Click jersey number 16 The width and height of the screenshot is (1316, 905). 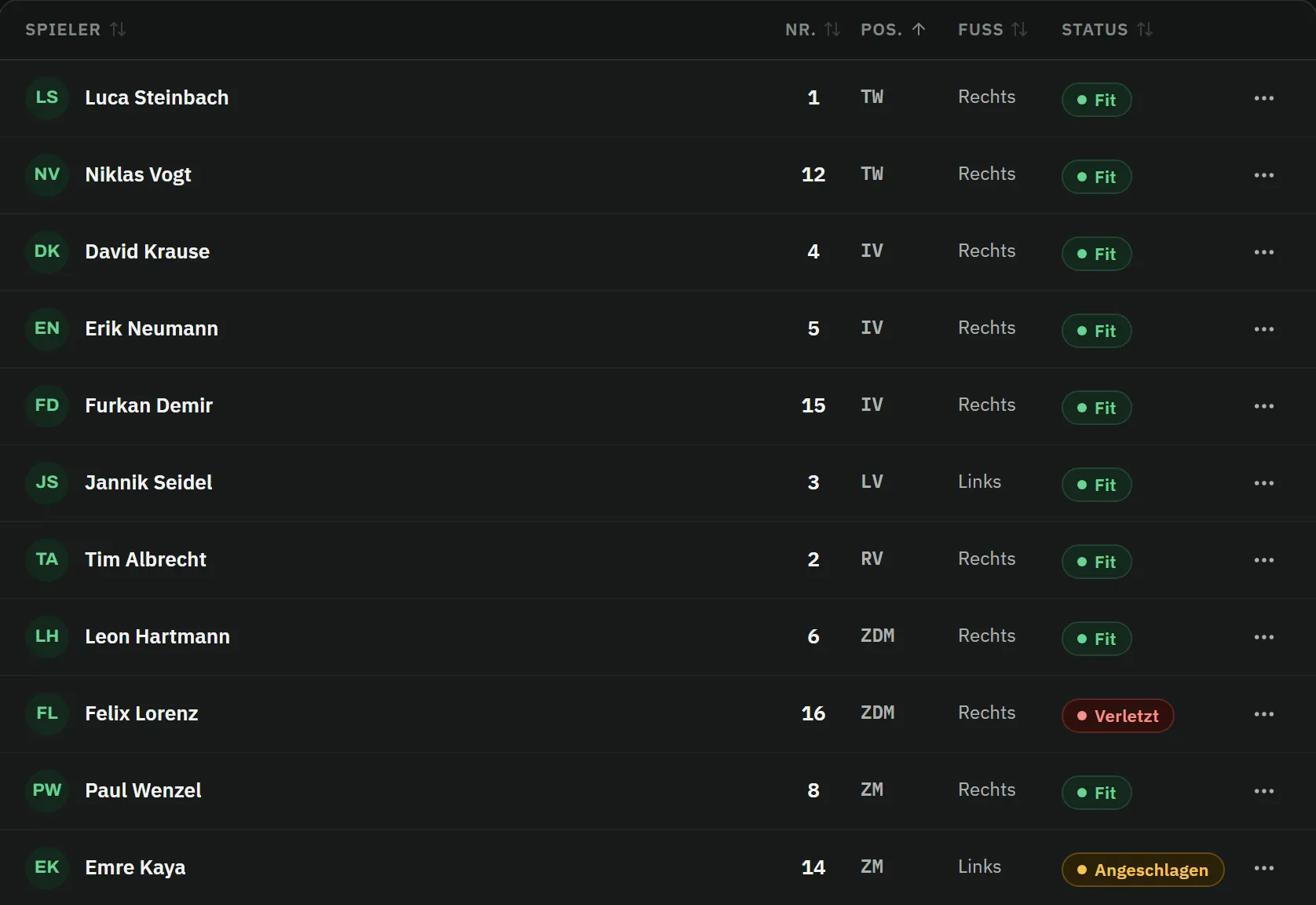813,713
